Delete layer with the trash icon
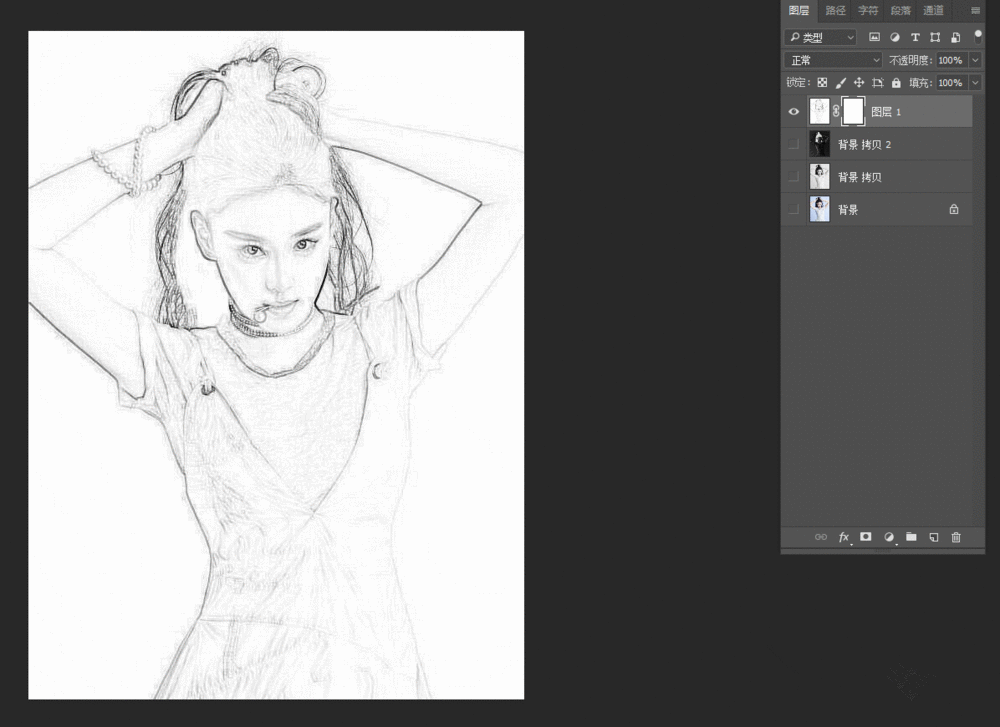Viewport: 1000px width, 727px height. pyautogui.click(x=956, y=537)
